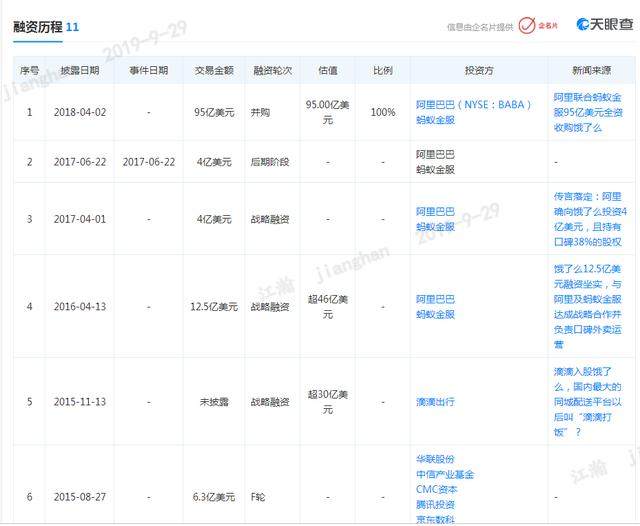The image size is (640, 526).
Task: Open 蚂蚁金服 investor link in row 3
Action: coord(435,226)
